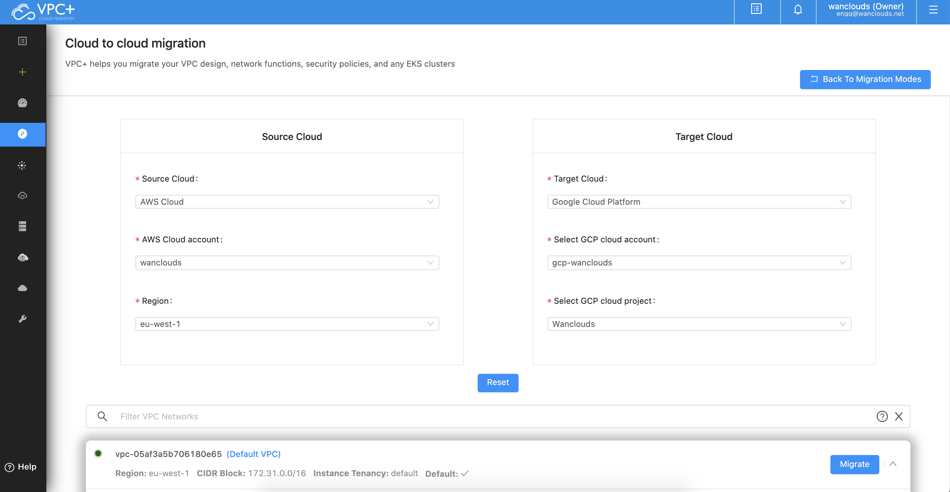Open the Select GCP cloud account dropdown
This screenshot has height=492, width=950.
click(x=699, y=263)
